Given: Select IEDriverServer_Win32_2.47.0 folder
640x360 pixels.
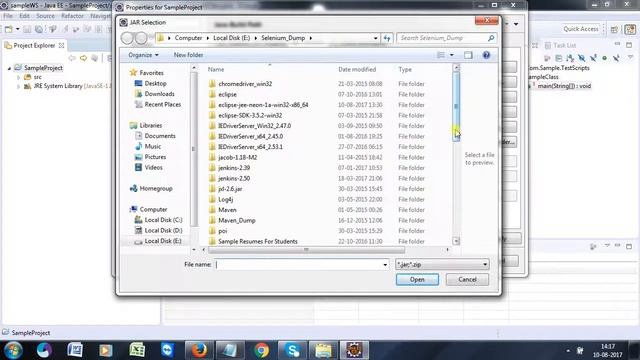Looking at the screenshot, I should [255, 126].
